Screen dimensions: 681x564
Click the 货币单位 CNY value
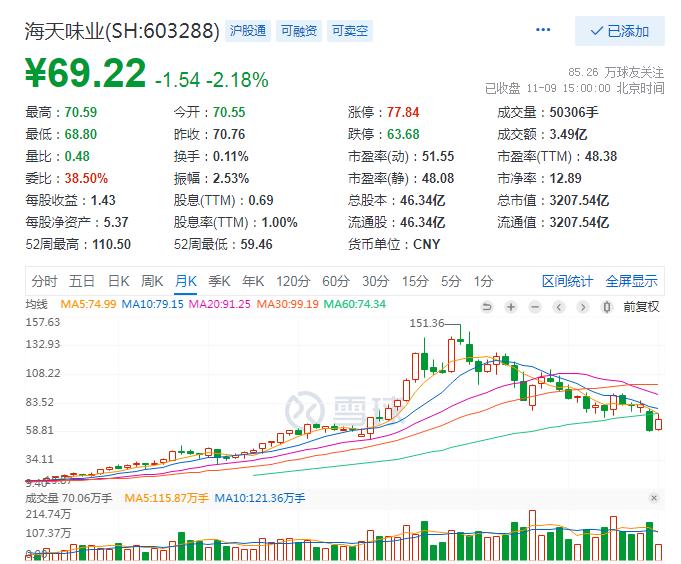click(426, 244)
